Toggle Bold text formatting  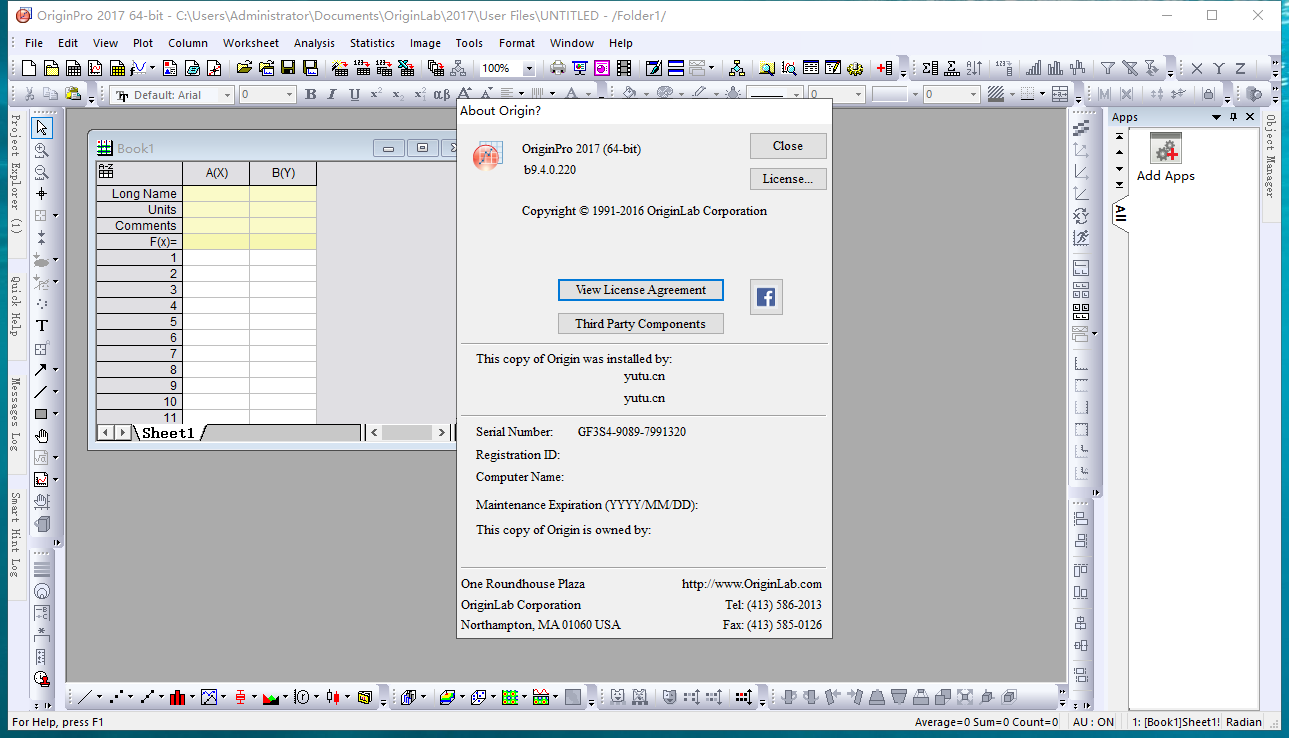(310, 95)
